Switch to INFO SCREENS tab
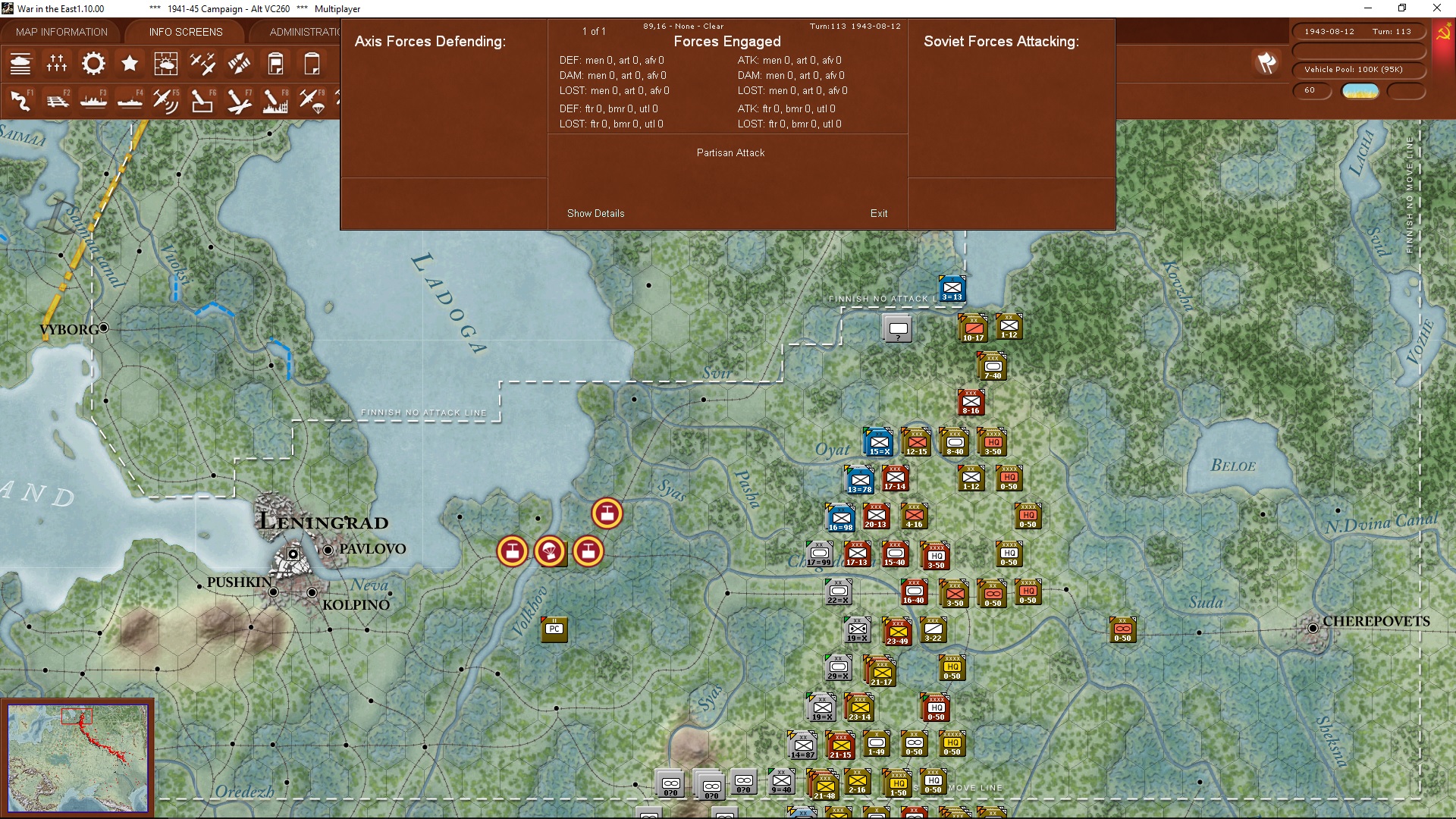This screenshot has height=819, width=1456. coord(186,32)
